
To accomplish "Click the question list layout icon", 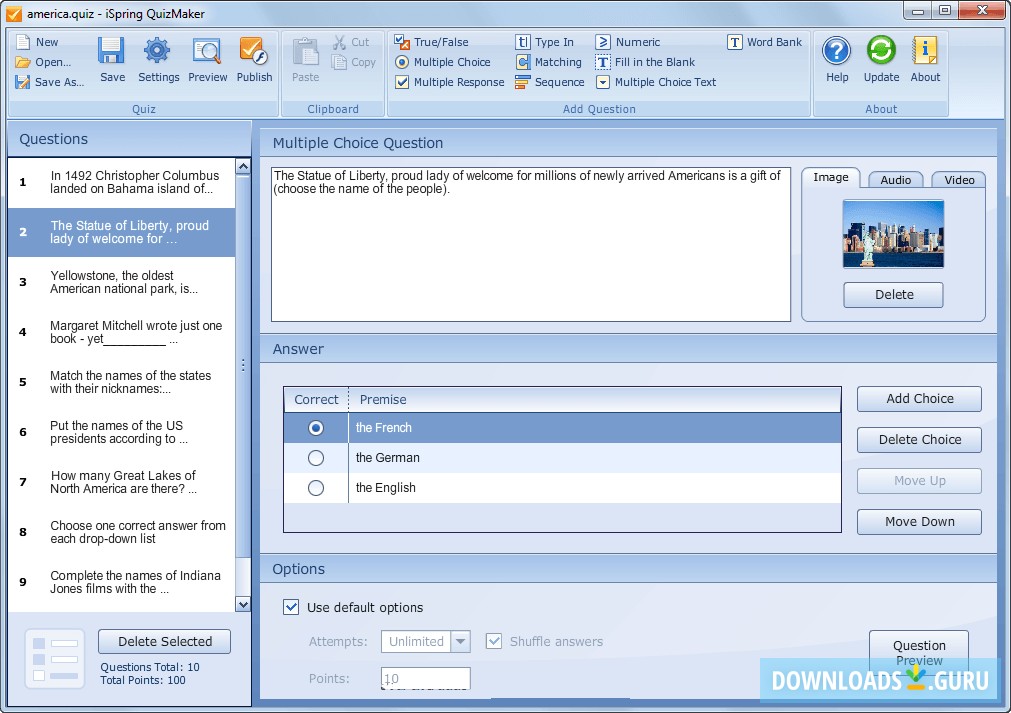I will point(55,659).
